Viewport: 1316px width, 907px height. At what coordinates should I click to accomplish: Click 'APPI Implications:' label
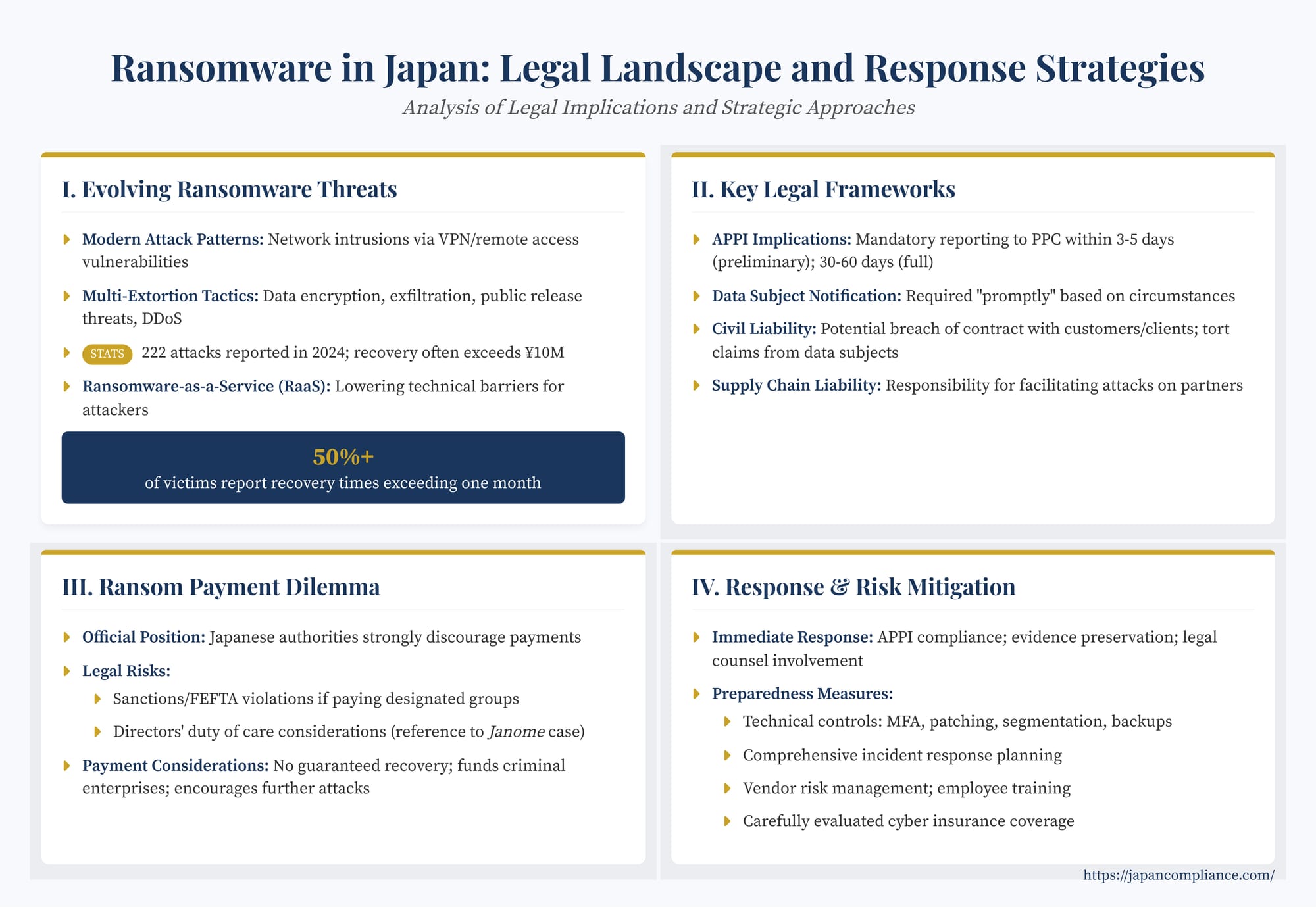[x=782, y=239]
